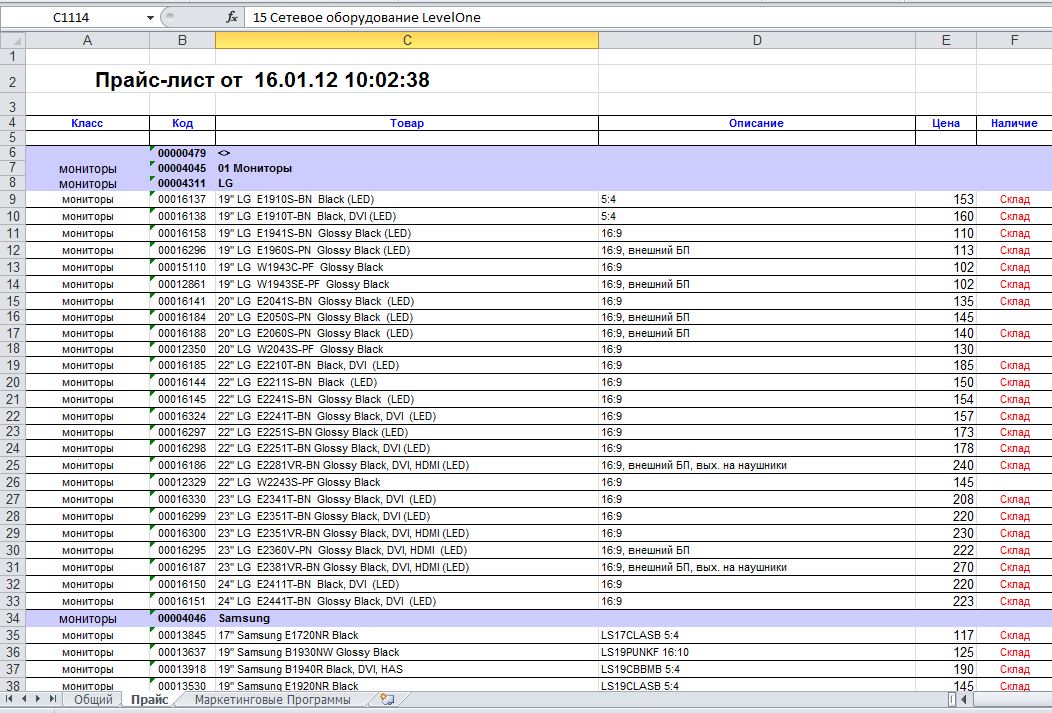Click code cell 00016295
The height and width of the screenshot is (713, 1052).
[182, 550]
